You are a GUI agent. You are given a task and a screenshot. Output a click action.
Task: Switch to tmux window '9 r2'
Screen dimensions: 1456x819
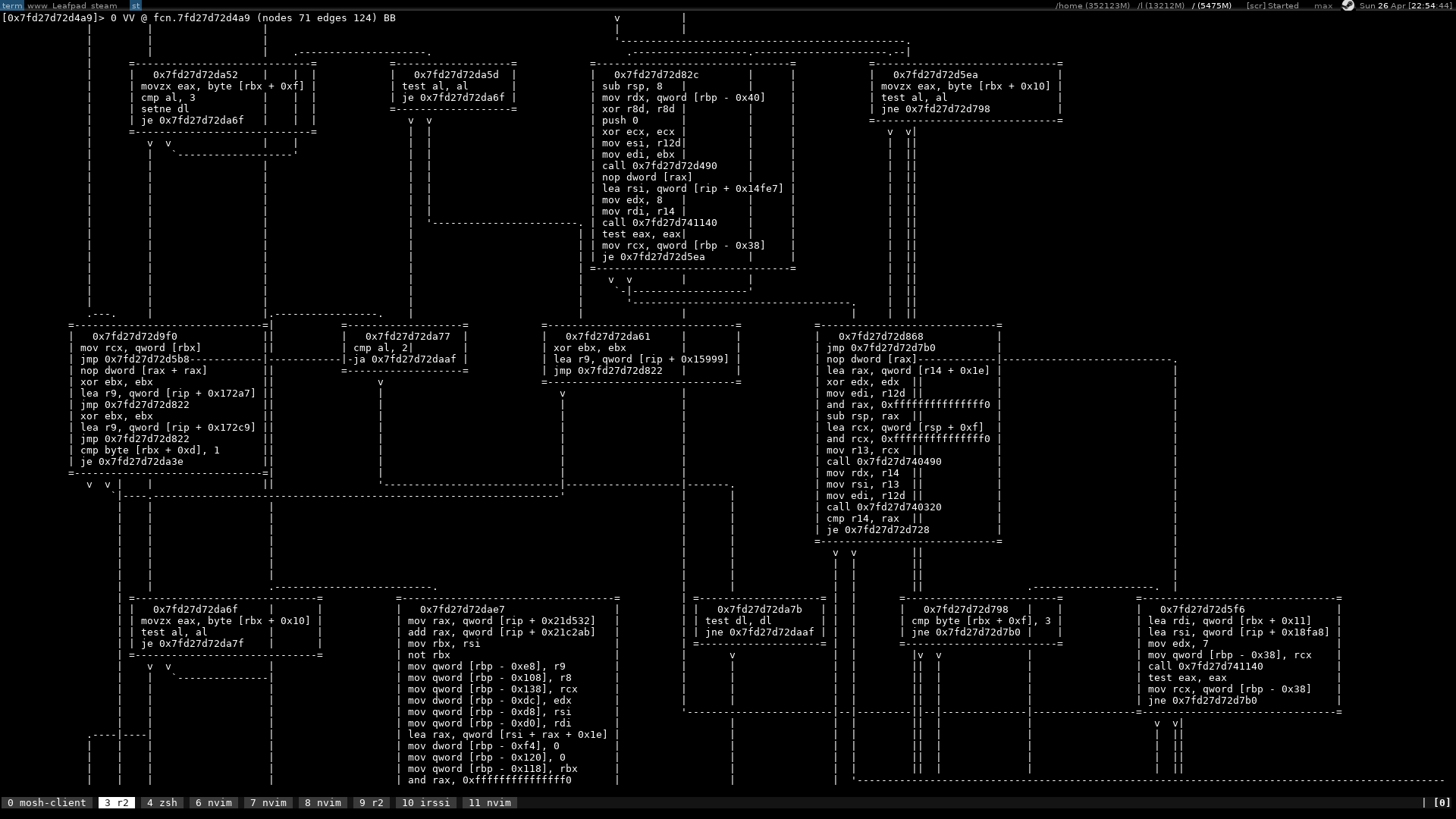[371, 802]
